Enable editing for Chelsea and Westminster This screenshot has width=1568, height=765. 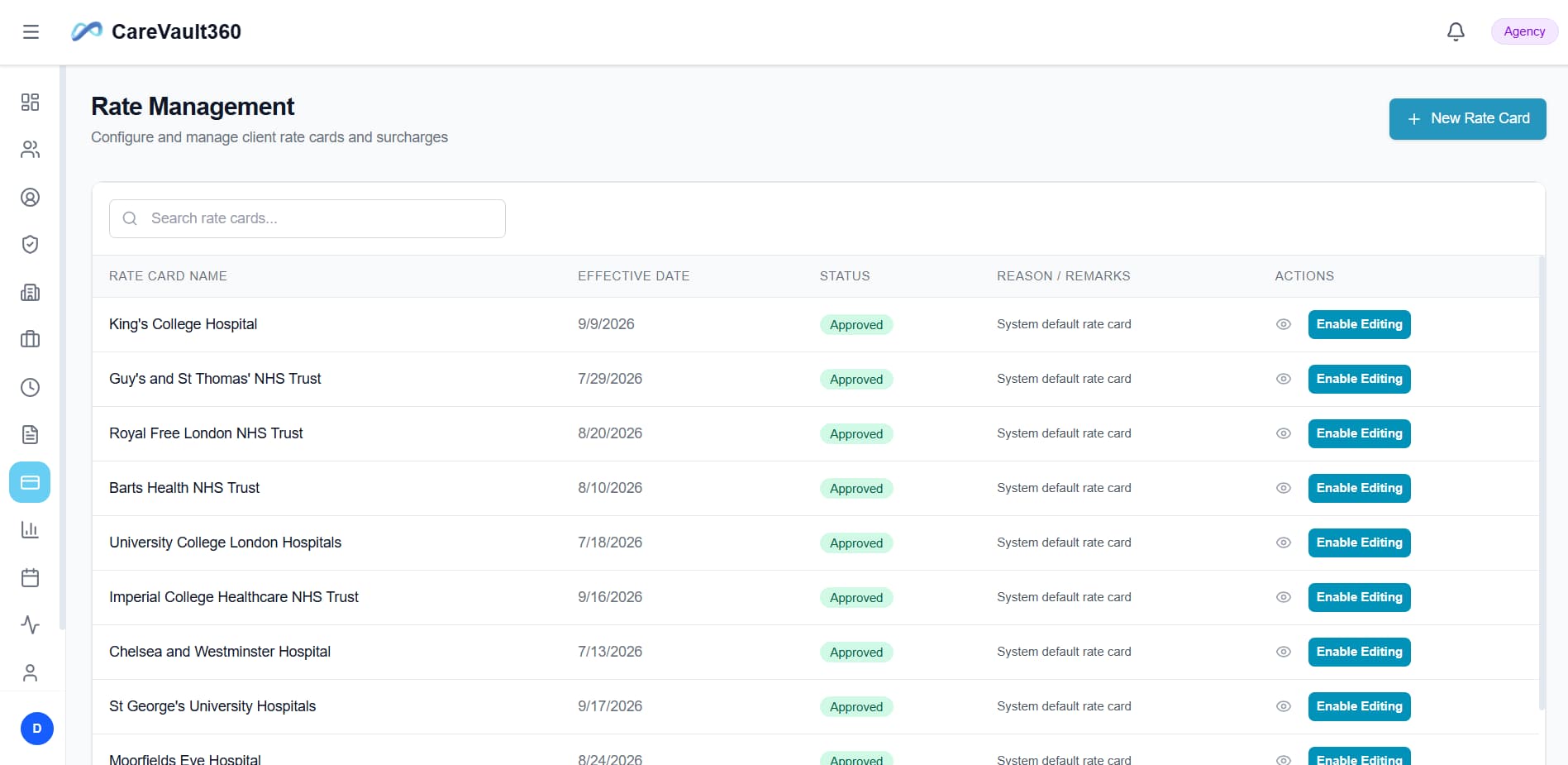[1359, 652]
